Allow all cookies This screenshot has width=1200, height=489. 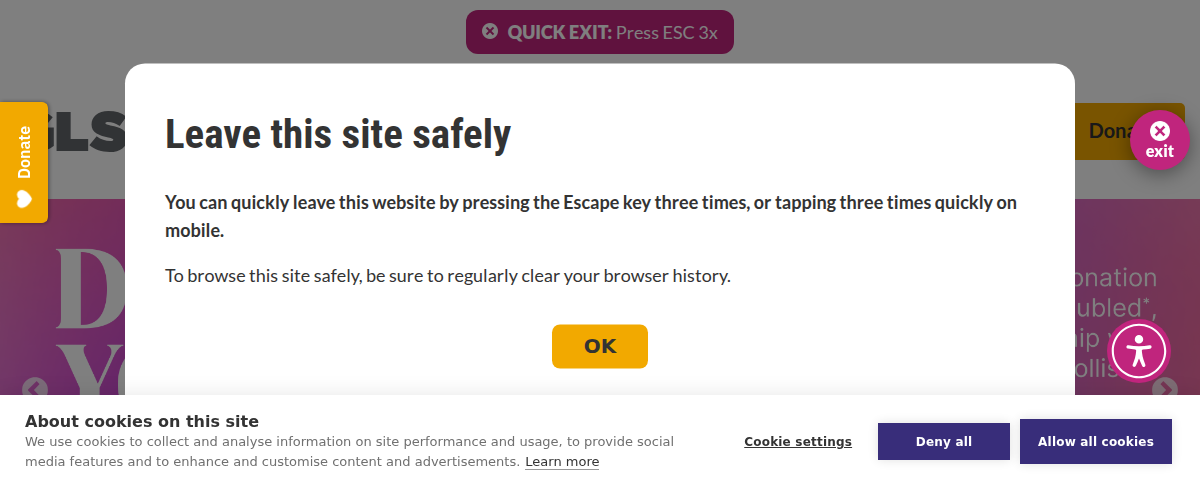pos(1095,441)
